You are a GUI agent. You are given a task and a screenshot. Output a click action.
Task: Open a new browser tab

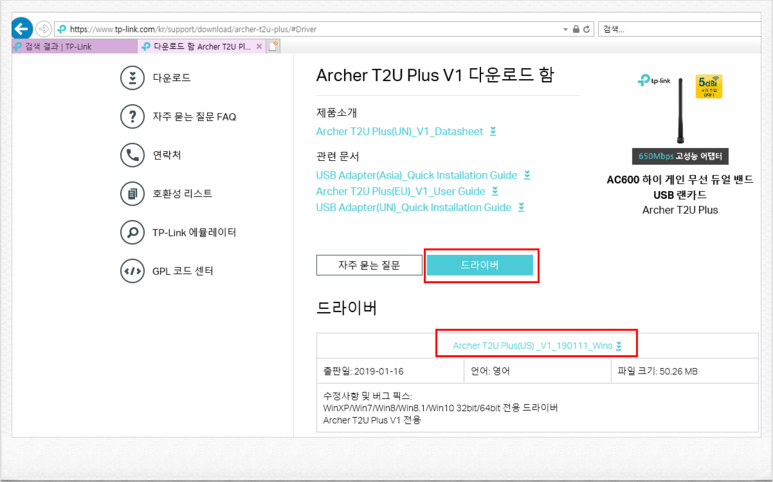click(273, 46)
